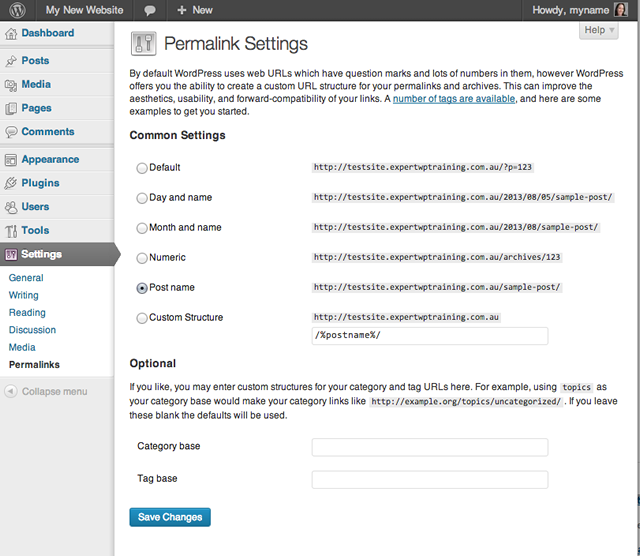Click the Appearance sidebar icon
640x556 pixels.
coord(11,160)
